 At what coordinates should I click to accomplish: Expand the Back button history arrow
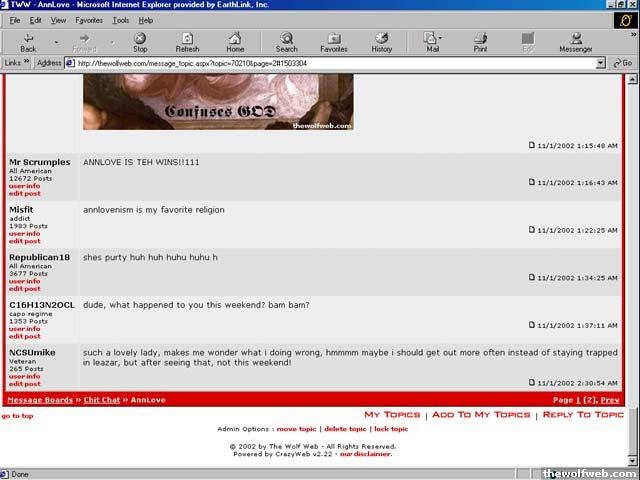56,42
